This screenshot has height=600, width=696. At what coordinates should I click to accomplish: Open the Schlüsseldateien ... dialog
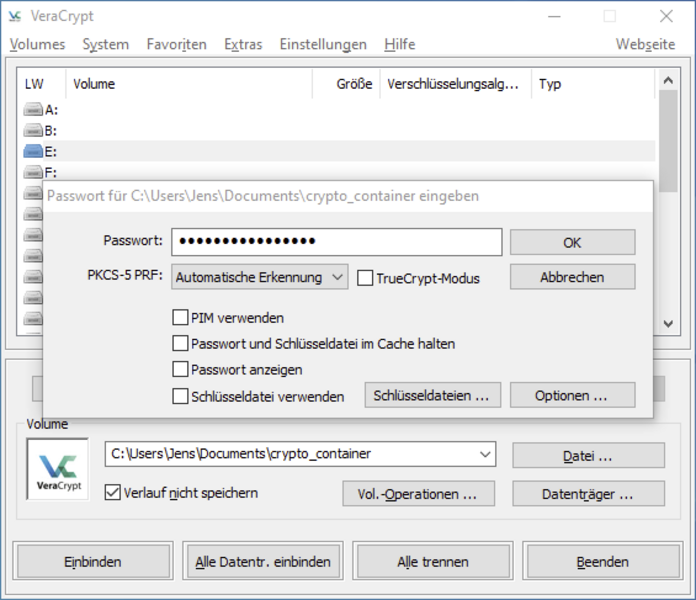pyautogui.click(x=431, y=395)
